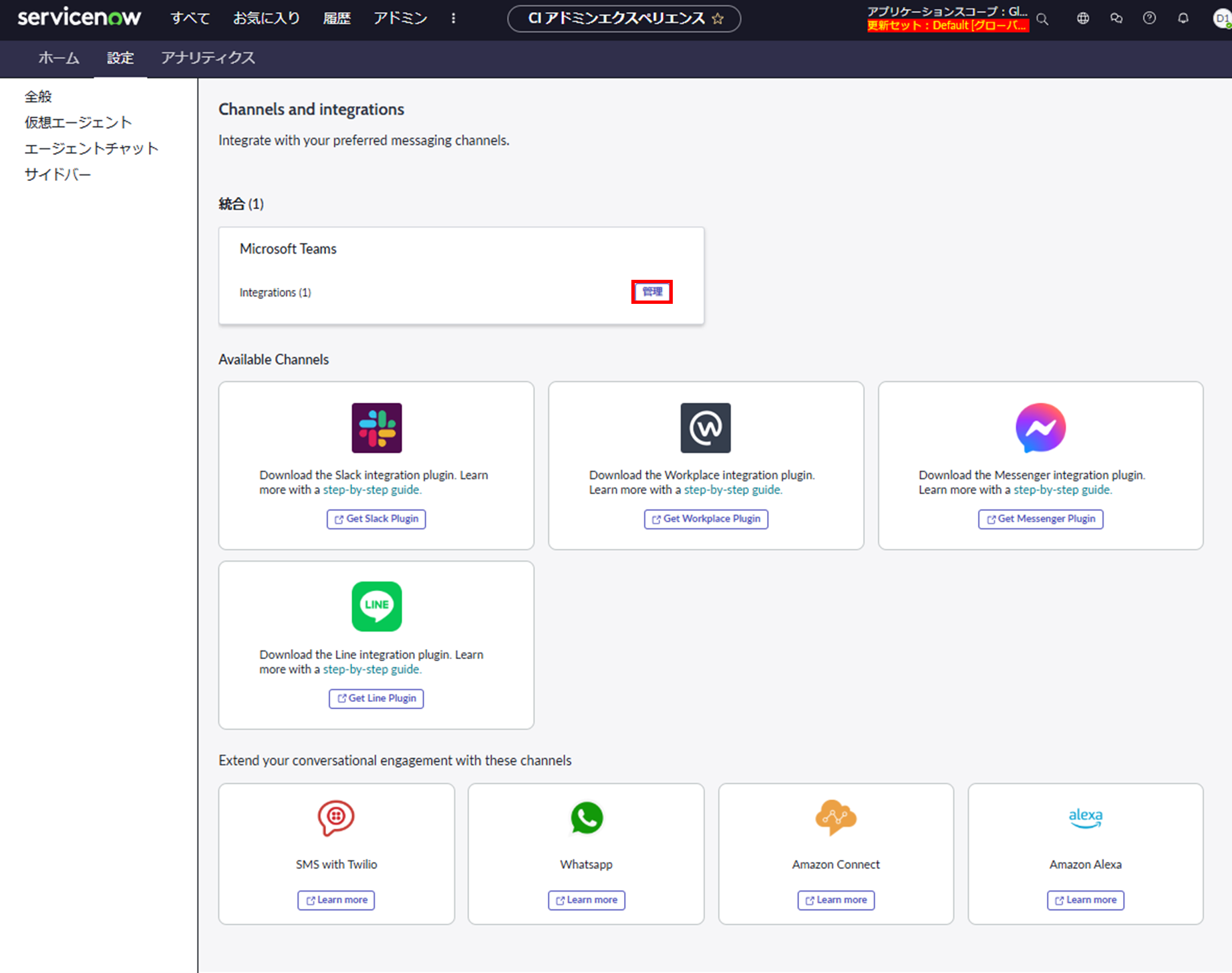Open Workplace step-by-step guide link

tap(733, 490)
